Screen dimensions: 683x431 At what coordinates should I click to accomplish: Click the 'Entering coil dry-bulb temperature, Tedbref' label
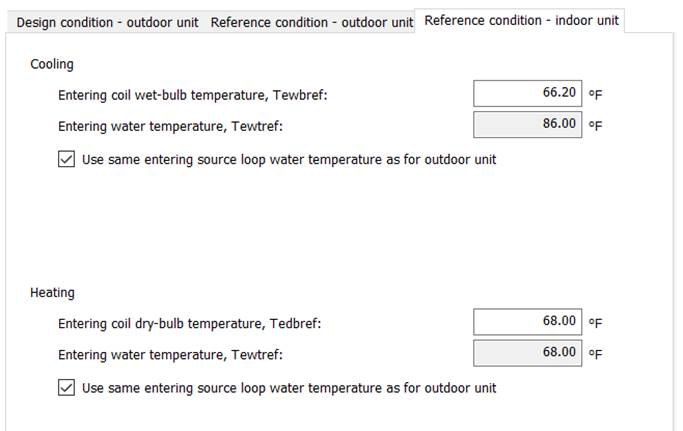(190, 323)
